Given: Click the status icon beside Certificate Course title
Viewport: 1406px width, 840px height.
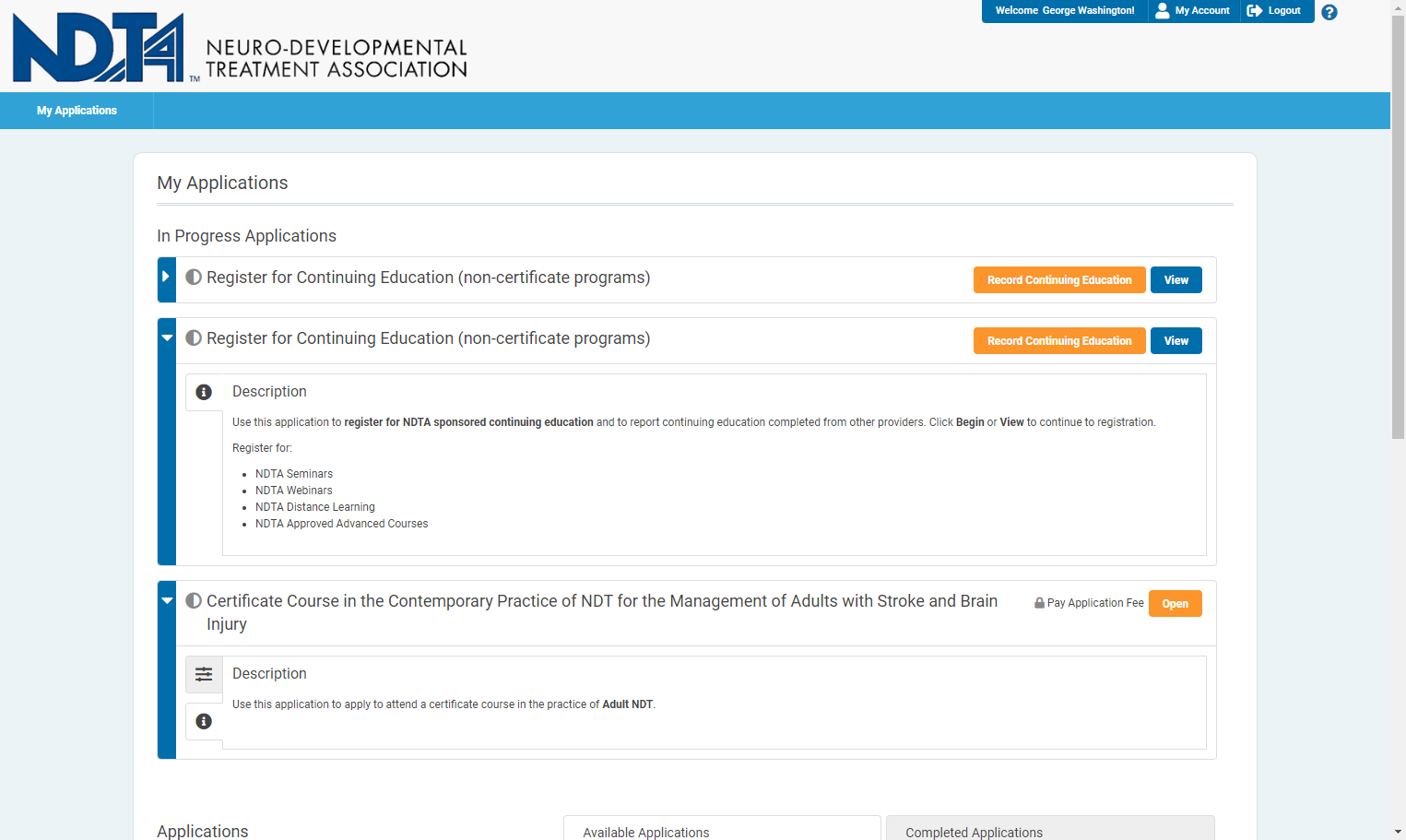Looking at the screenshot, I should point(194,601).
